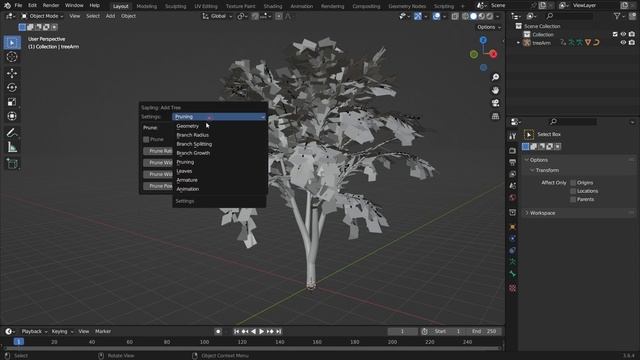
Task: Expand treeArm item in outliner
Action: (x=518, y=42)
